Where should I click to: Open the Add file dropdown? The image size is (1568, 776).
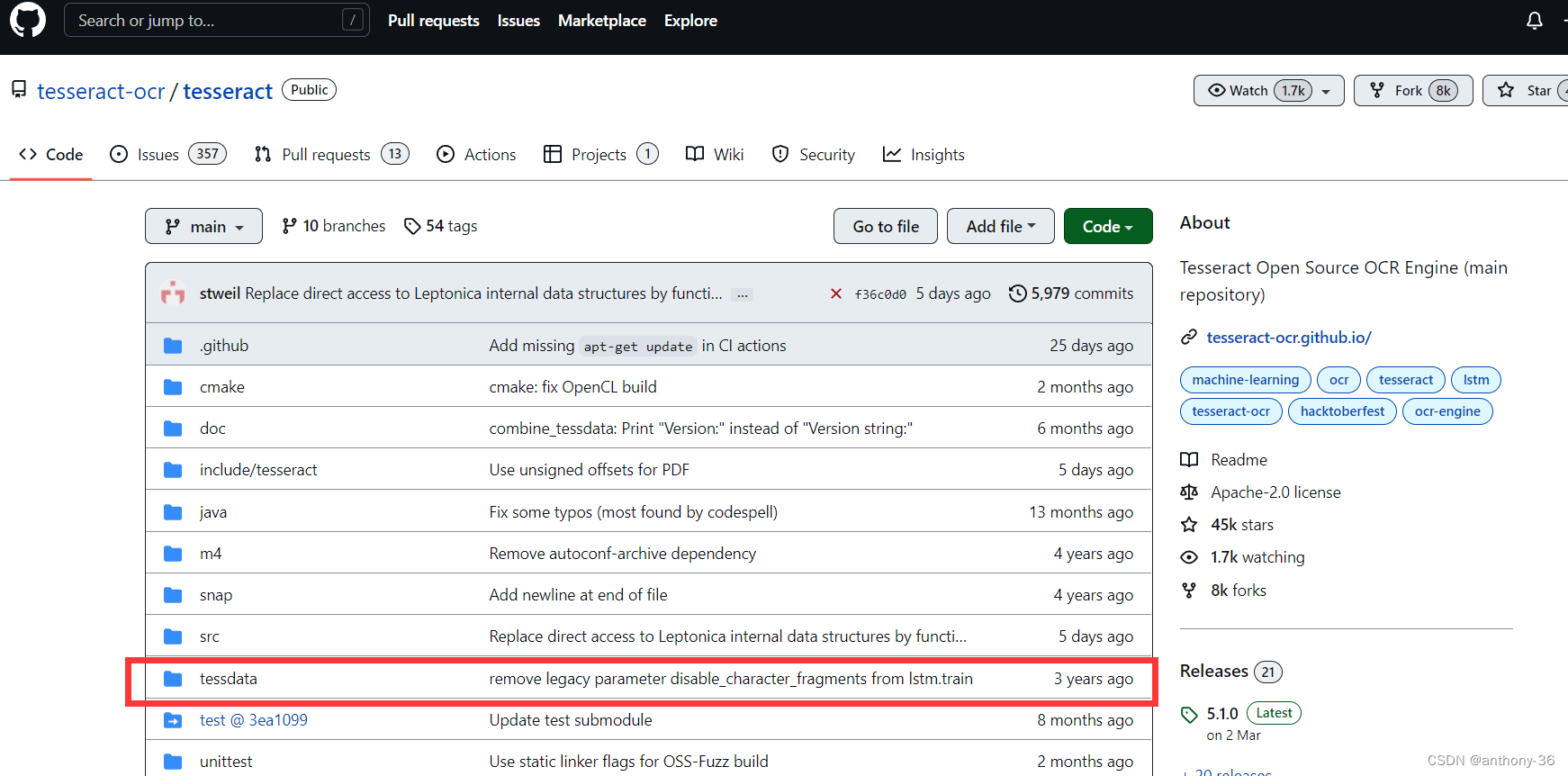[1000, 226]
